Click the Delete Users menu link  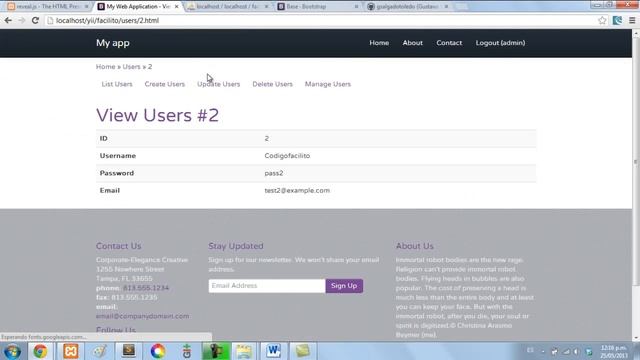[272, 84]
